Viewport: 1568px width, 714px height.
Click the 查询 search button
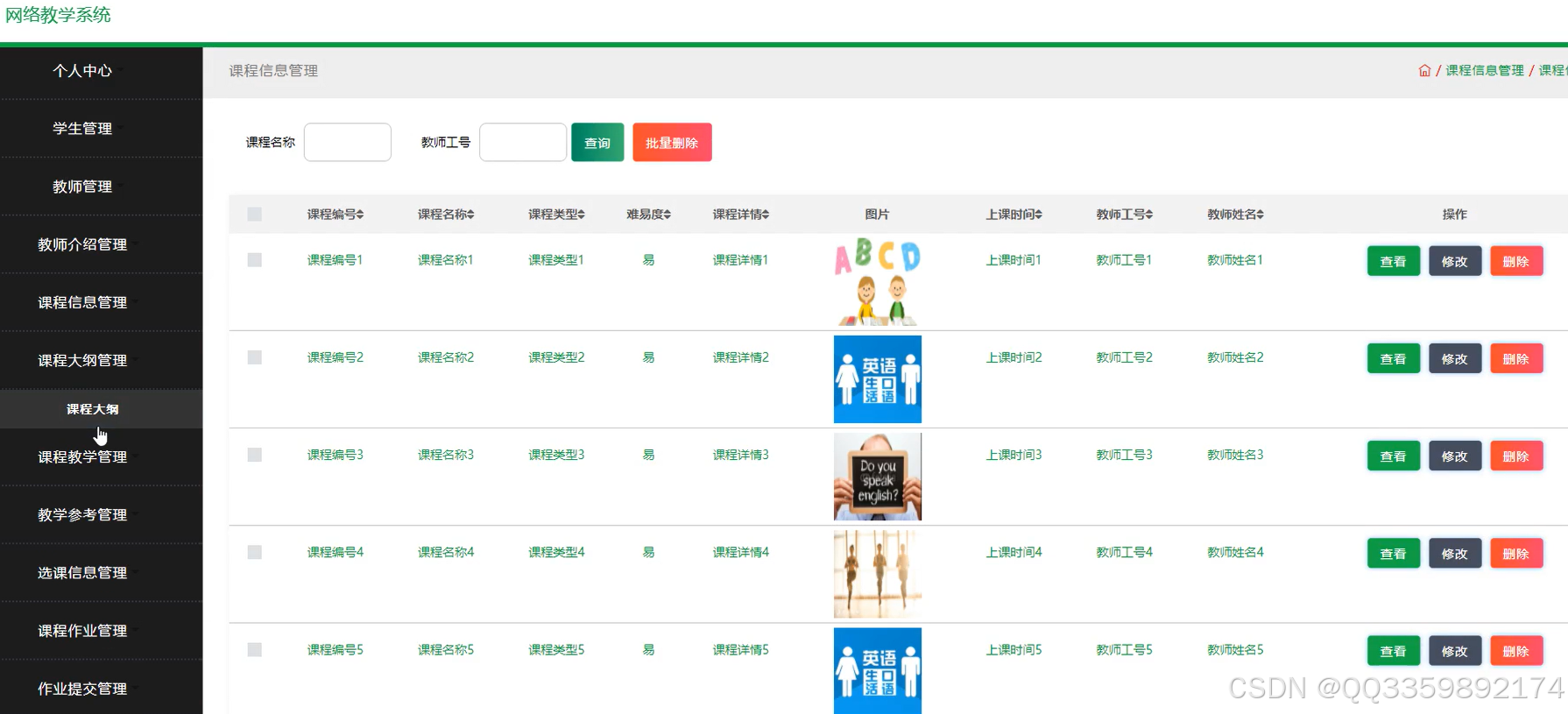click(x=597, y=143)
